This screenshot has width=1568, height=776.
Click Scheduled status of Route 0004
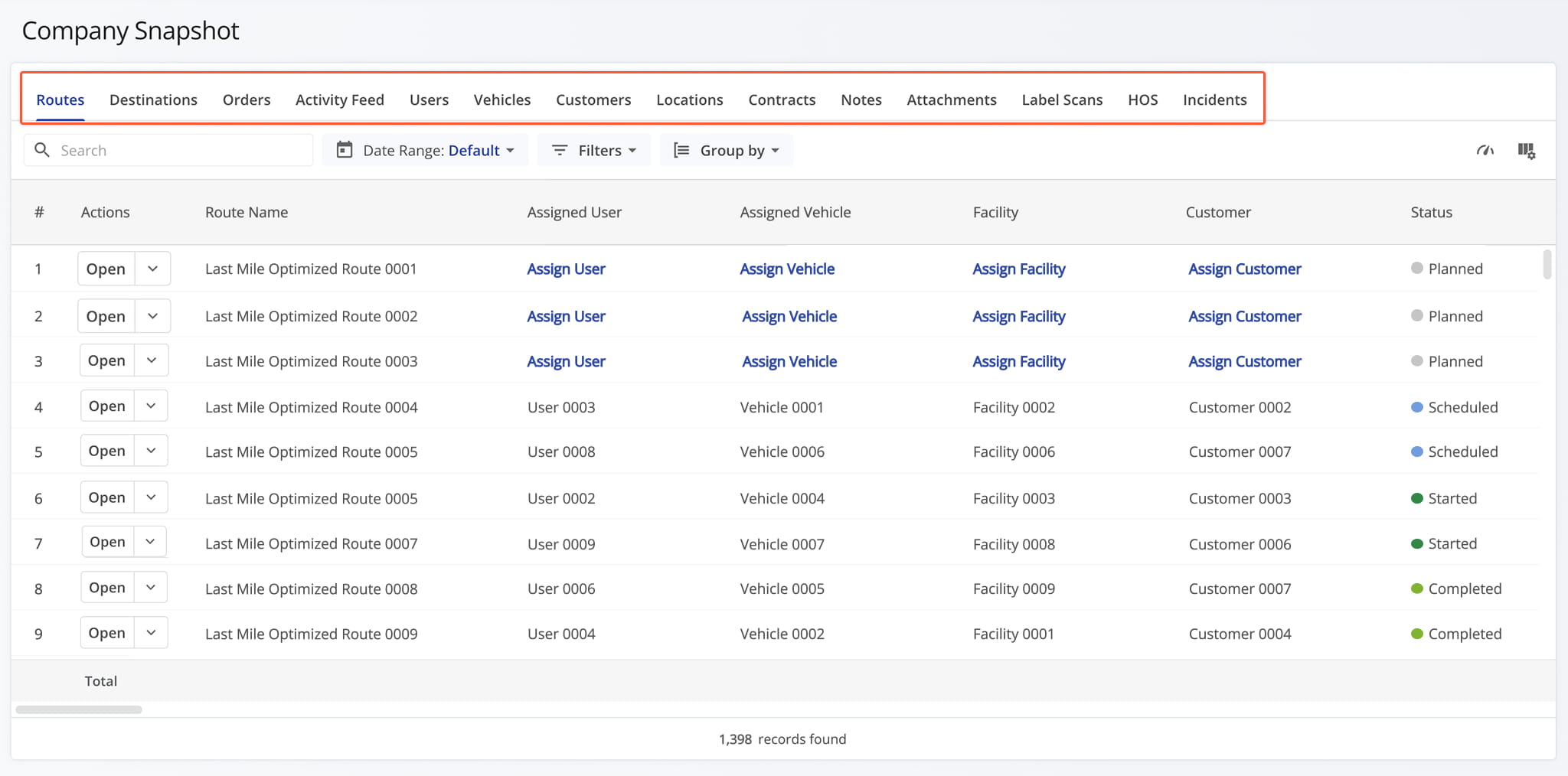pos(1455,407)
